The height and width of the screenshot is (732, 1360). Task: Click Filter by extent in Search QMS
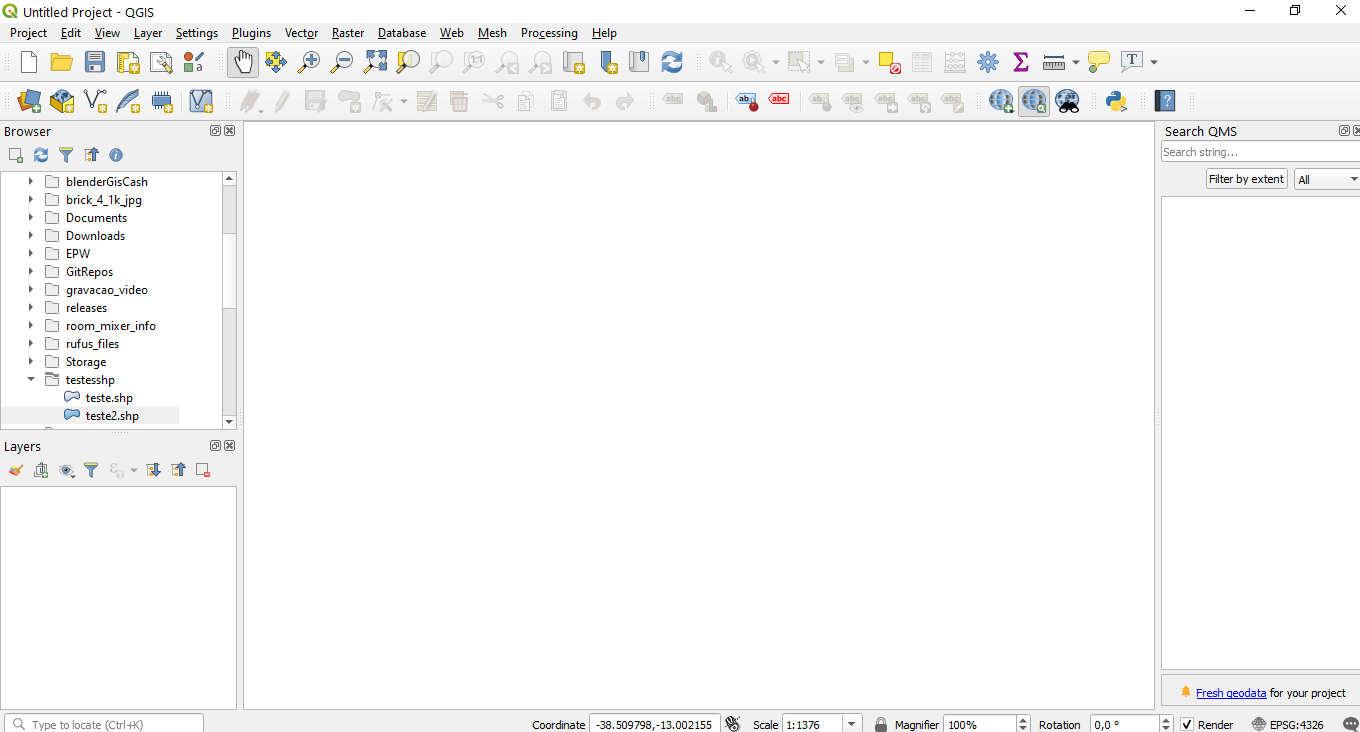point(1246,178)
